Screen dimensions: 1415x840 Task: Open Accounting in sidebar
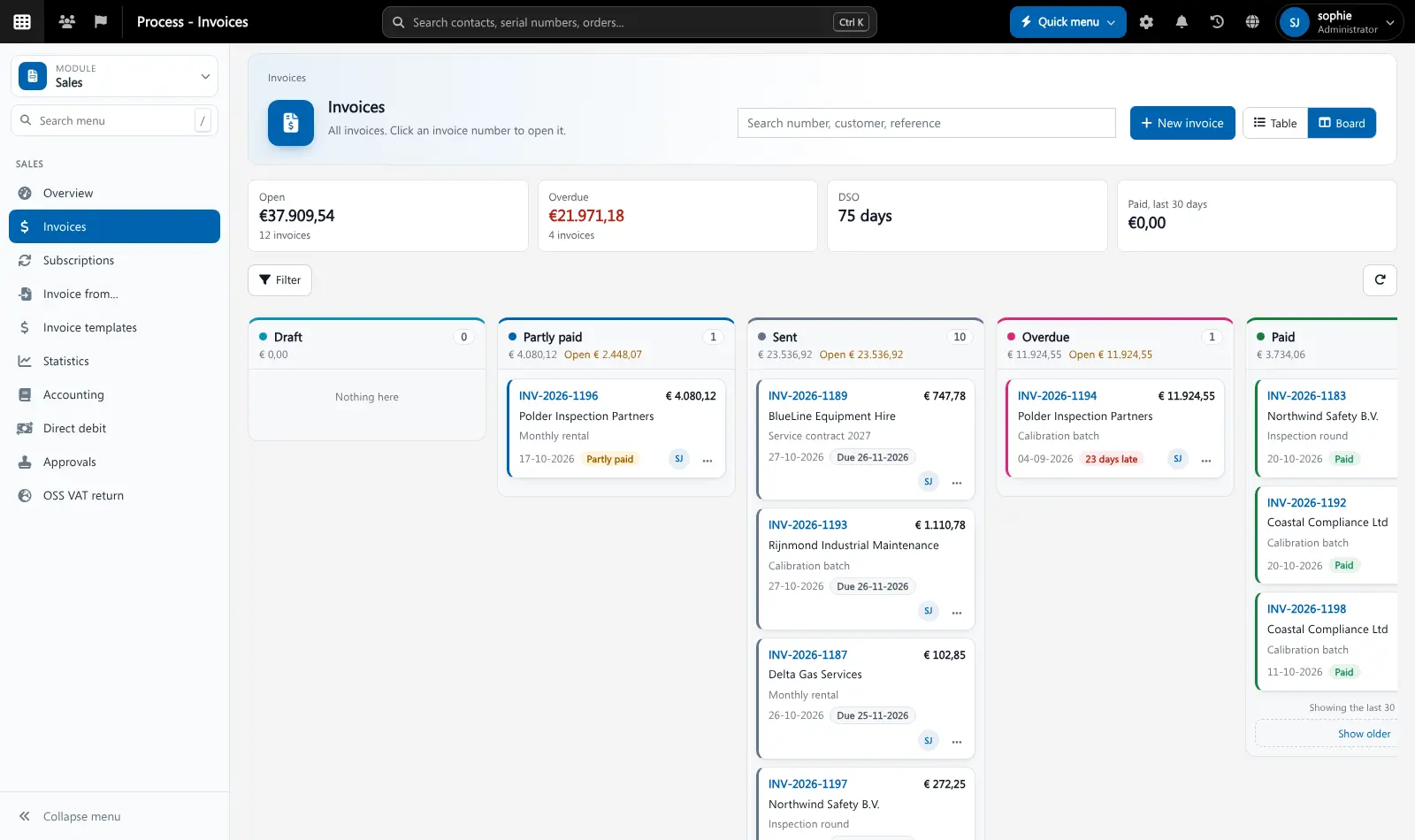(114, 395)
